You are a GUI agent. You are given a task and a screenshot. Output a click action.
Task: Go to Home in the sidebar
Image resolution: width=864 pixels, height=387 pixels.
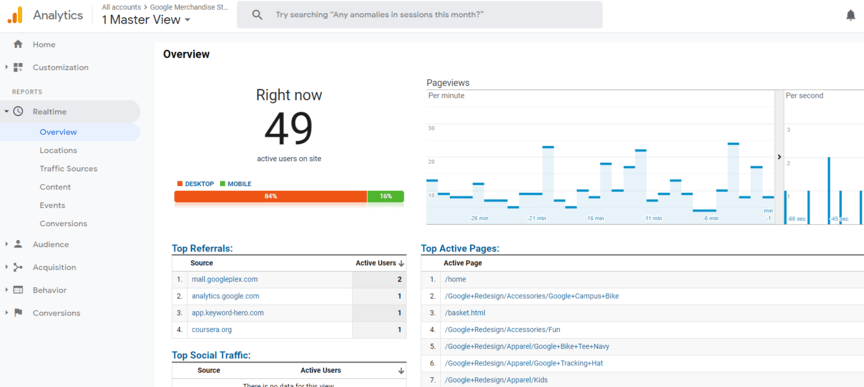(44, 45)
